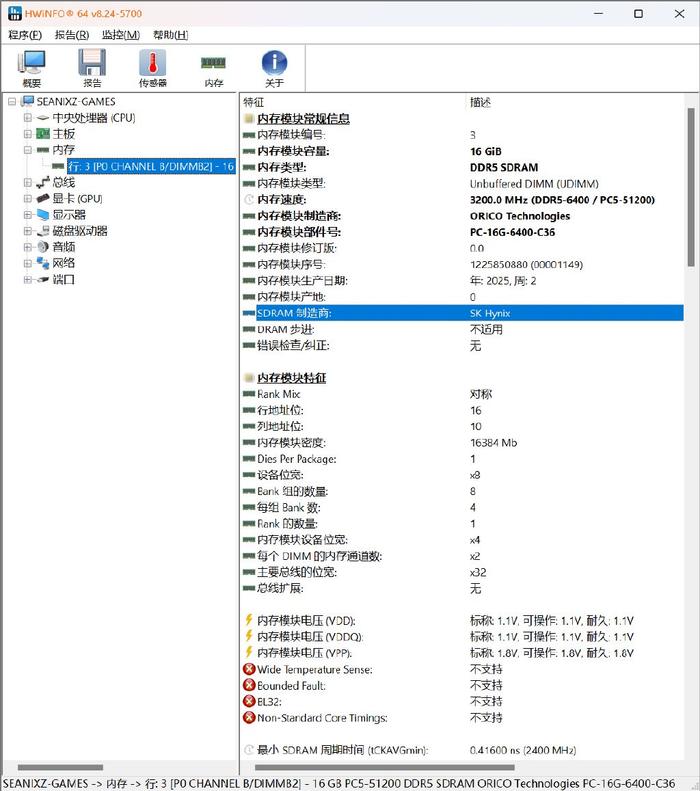Click the lightning icon for 内存模块电压 (VPP)

(x=248, y=652)
